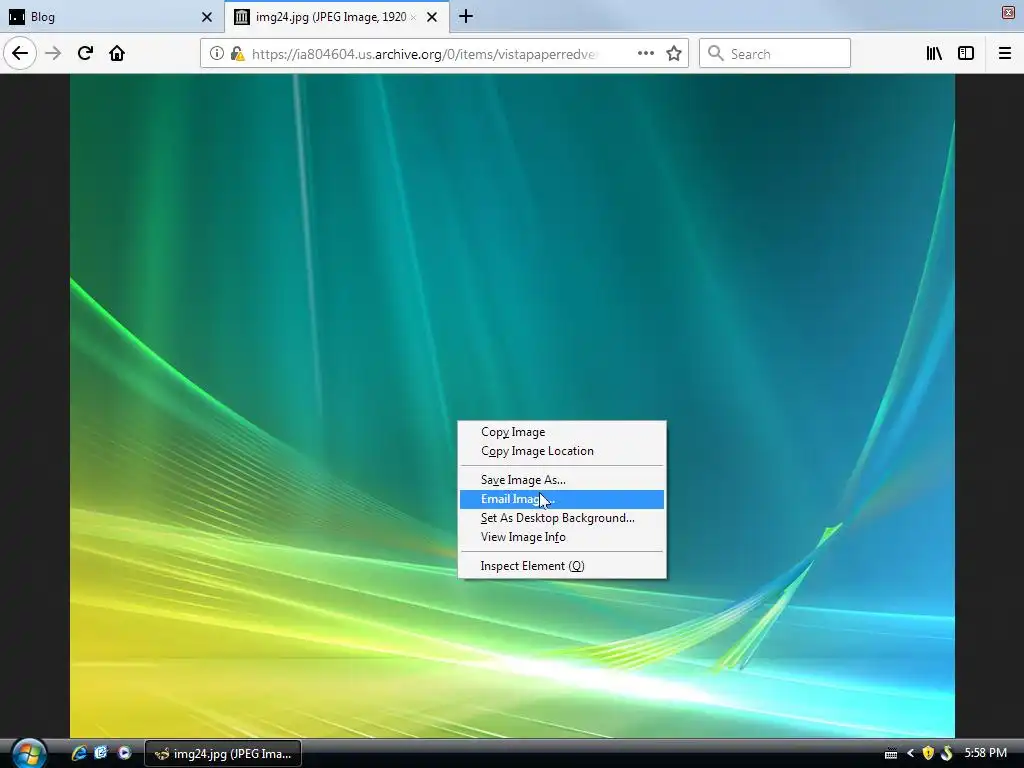Viewport: 1024px width, 768px height.
Task: Select the img24.jpg image tab
Action: [336, 17]
